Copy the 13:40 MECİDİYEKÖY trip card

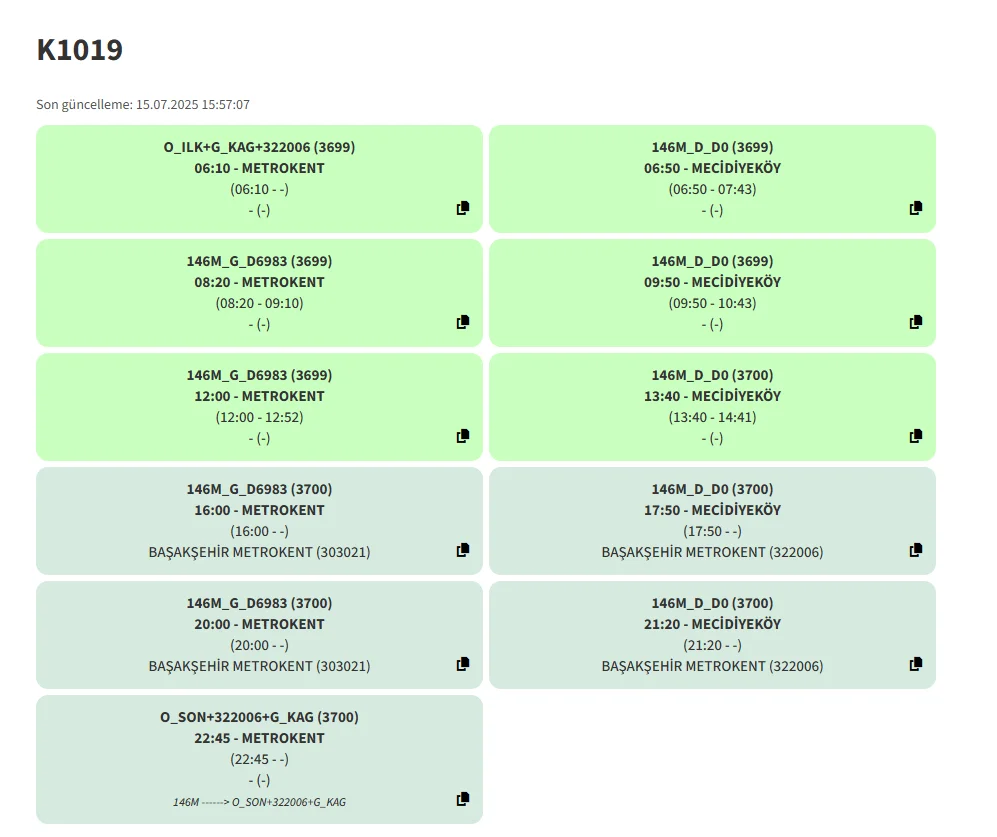[916, 436]
